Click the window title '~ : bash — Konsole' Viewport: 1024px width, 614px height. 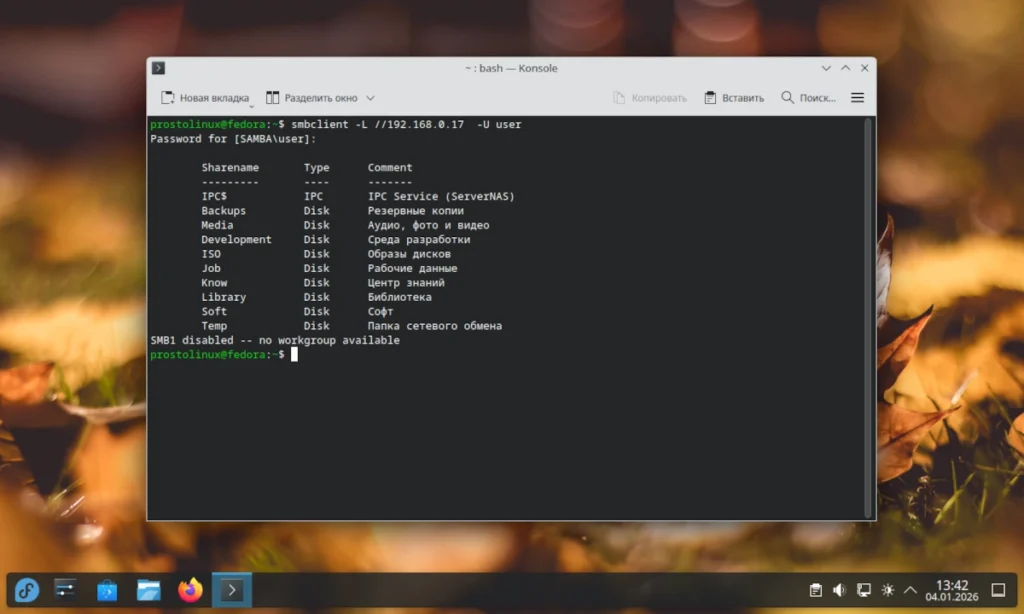[x=511, y=68]
